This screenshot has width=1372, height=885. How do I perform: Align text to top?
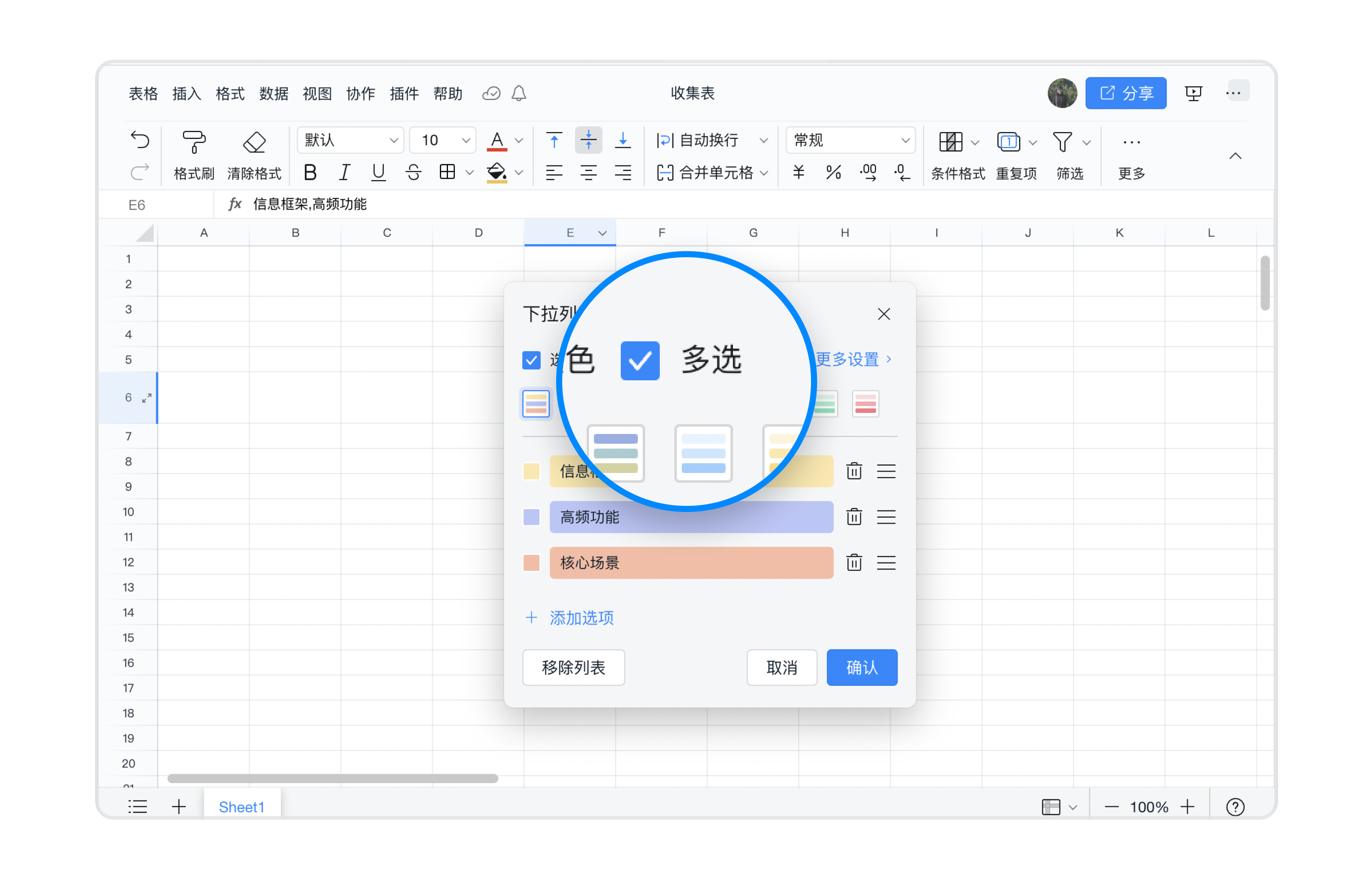click(554, 140)
